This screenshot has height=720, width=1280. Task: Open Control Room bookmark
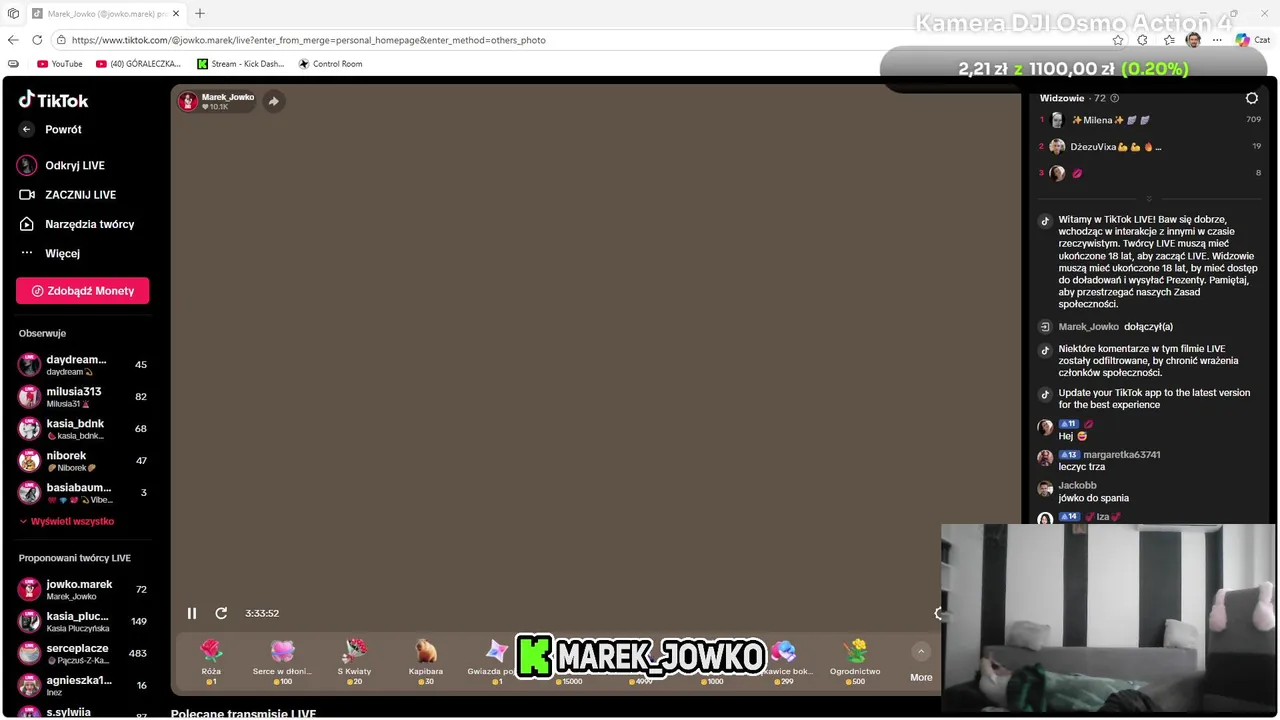(330, 64)
